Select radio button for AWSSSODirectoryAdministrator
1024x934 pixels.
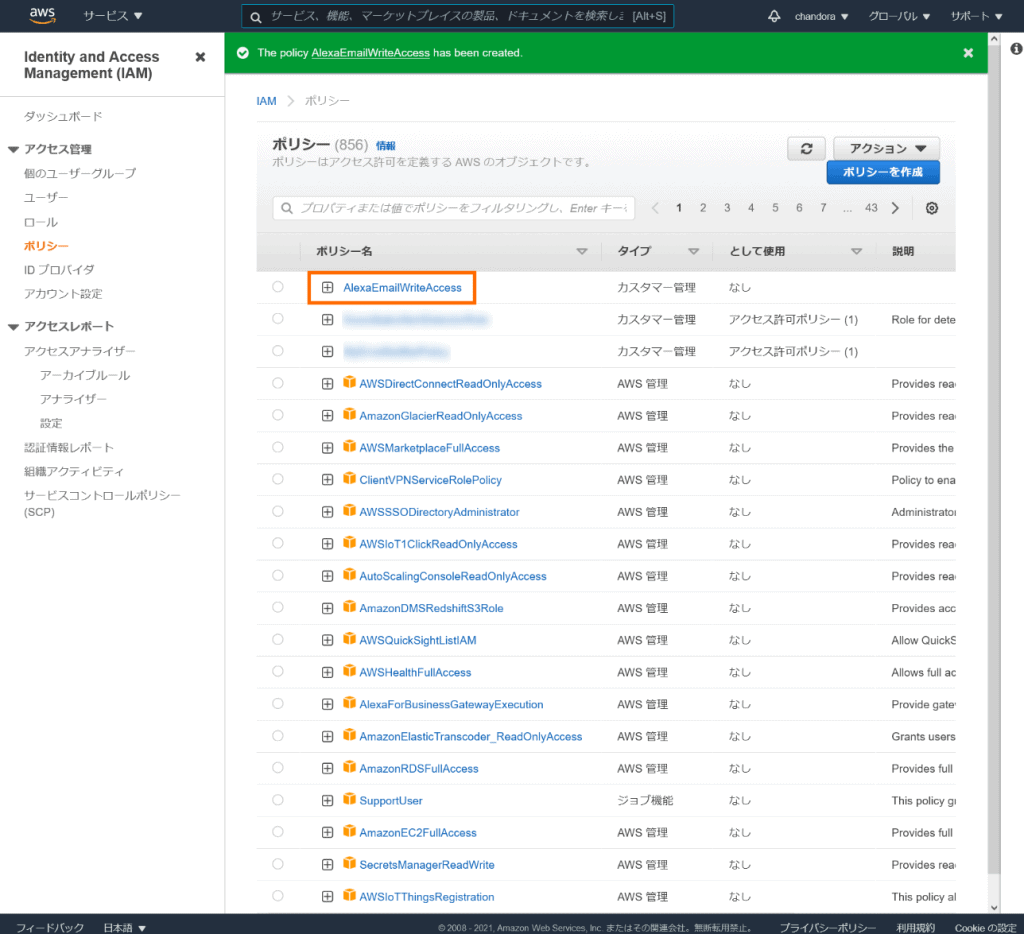[x=278, y=511]
